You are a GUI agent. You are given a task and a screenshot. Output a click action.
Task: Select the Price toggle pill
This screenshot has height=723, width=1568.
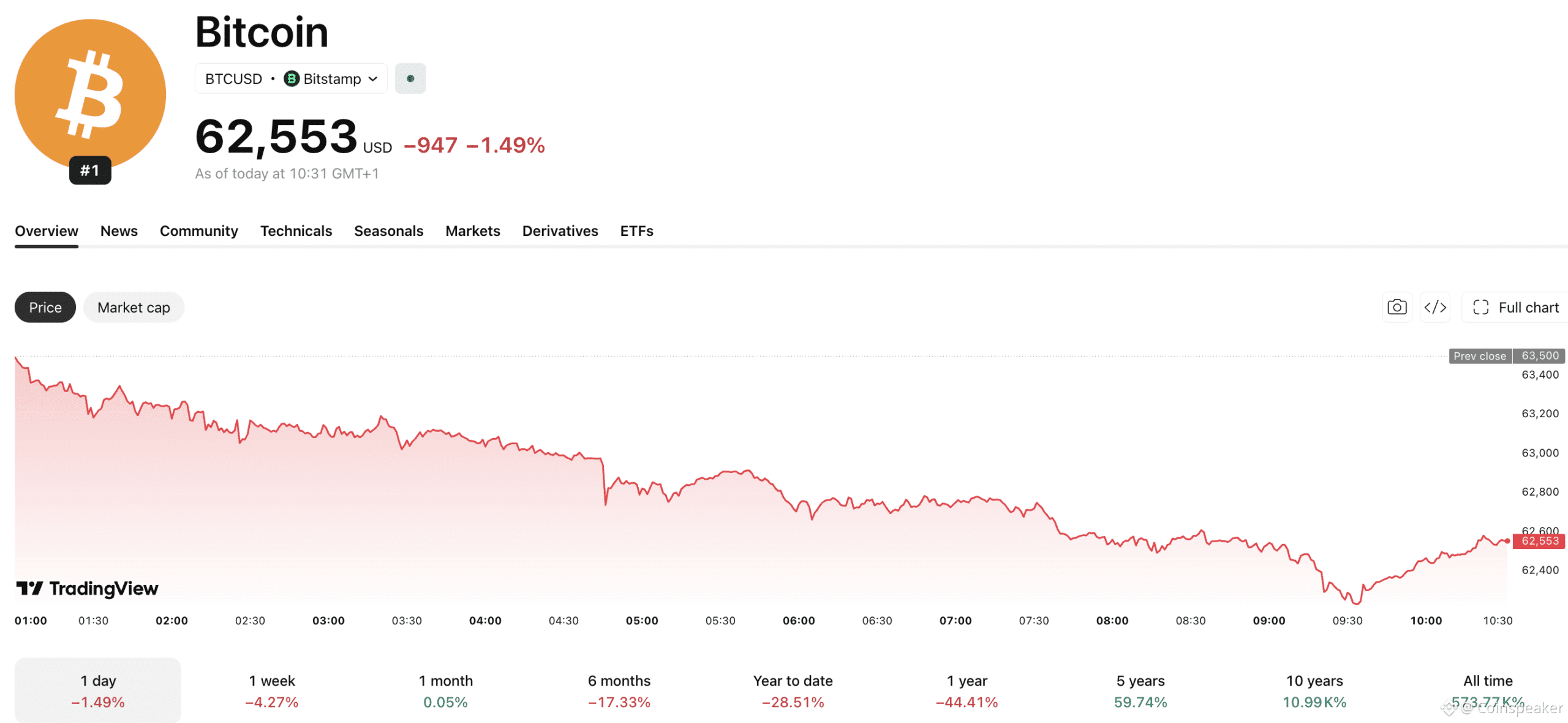point(45,307)
